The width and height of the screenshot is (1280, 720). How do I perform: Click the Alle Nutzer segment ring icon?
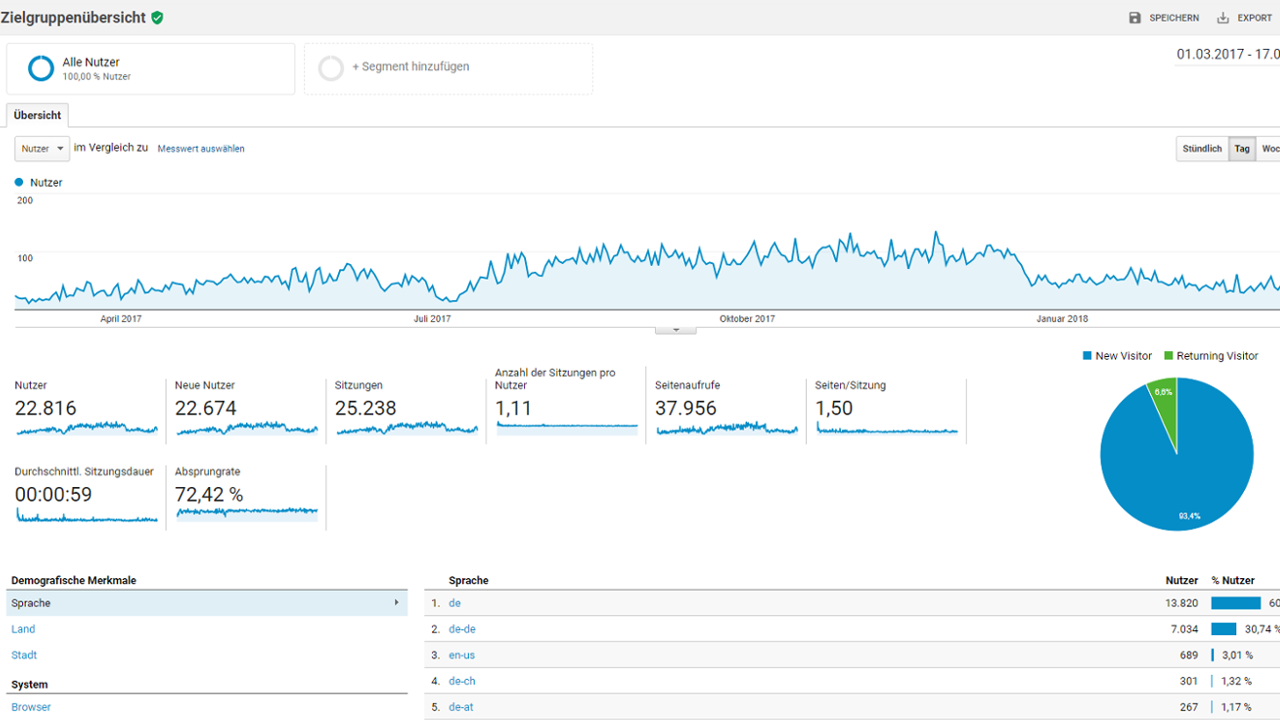coord(41,68)
